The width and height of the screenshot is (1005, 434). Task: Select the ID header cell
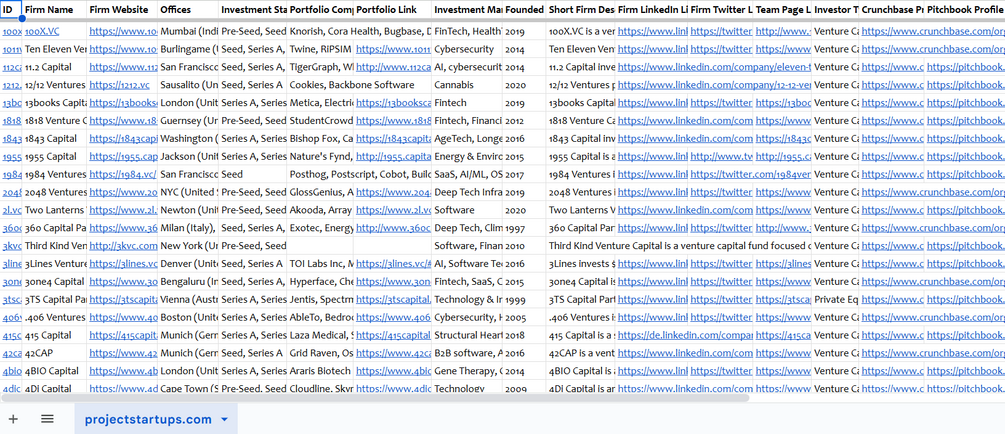pyautogui.click(x=12, y=10)
